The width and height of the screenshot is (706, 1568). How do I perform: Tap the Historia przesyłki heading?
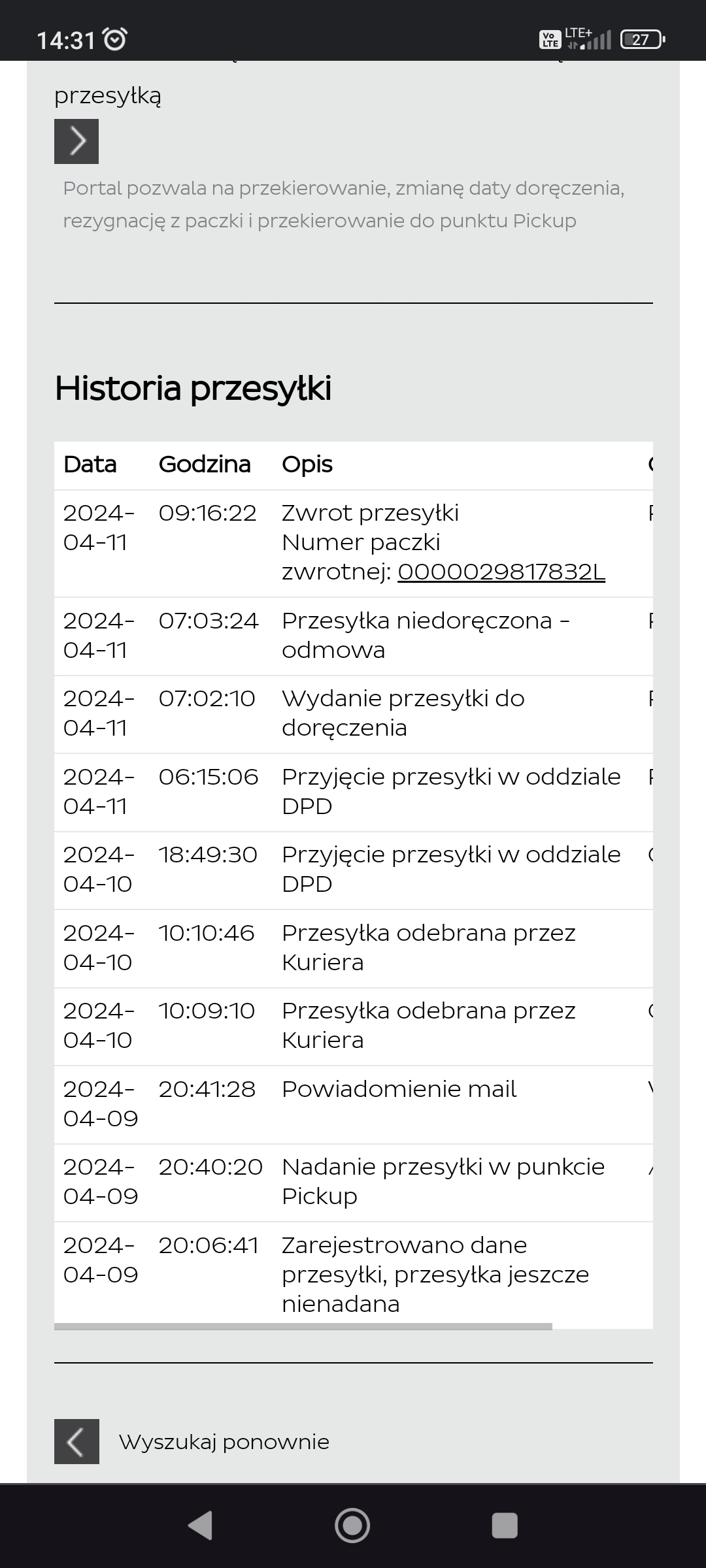point(193,388)
